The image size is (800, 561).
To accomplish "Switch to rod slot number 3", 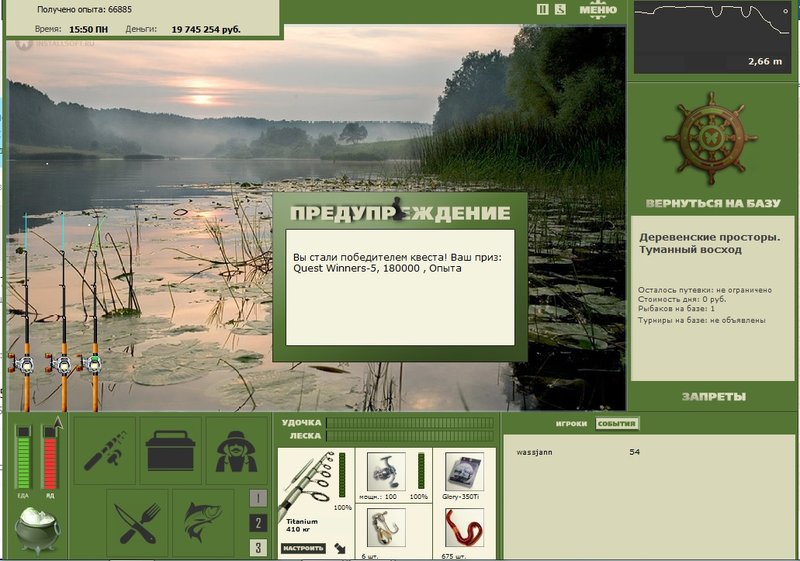I will [x=258, y=548].
